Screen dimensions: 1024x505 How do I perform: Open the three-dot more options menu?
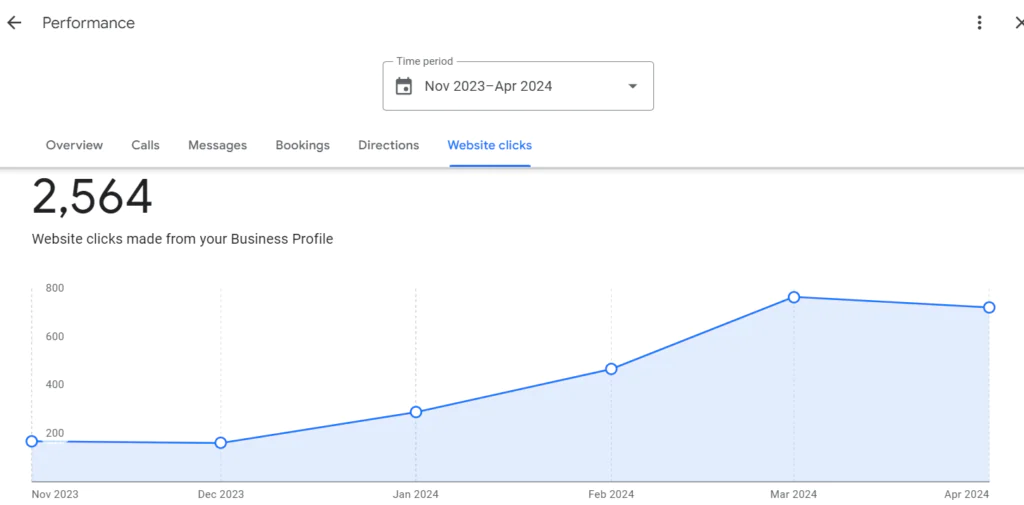coord(980,23)
